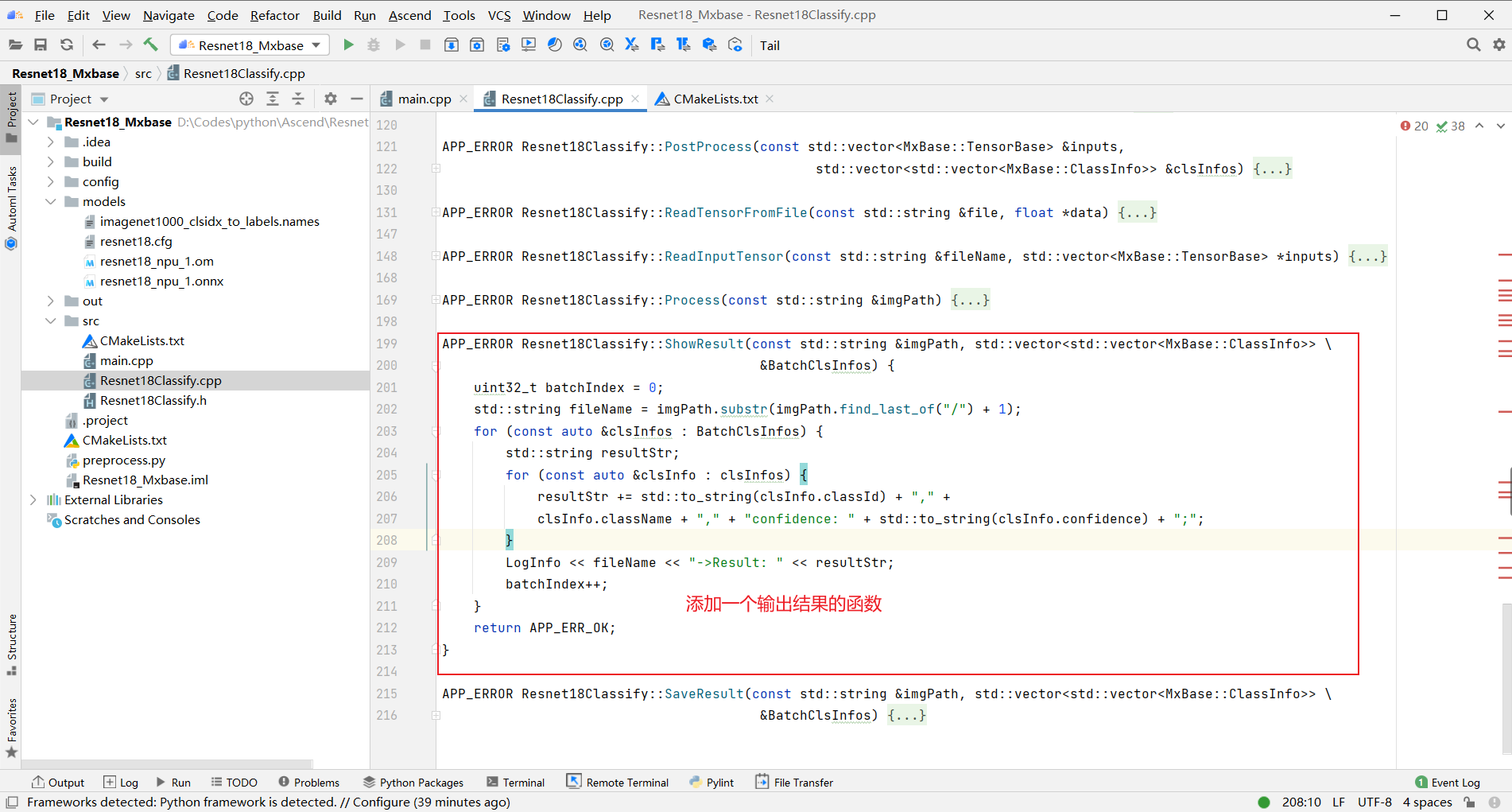Click Expand All in Project panel

[x=273, y=99]
